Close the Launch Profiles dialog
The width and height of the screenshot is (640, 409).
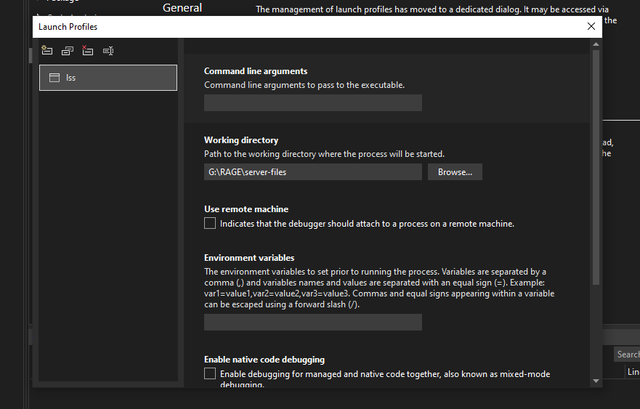(x=591, y=27)
